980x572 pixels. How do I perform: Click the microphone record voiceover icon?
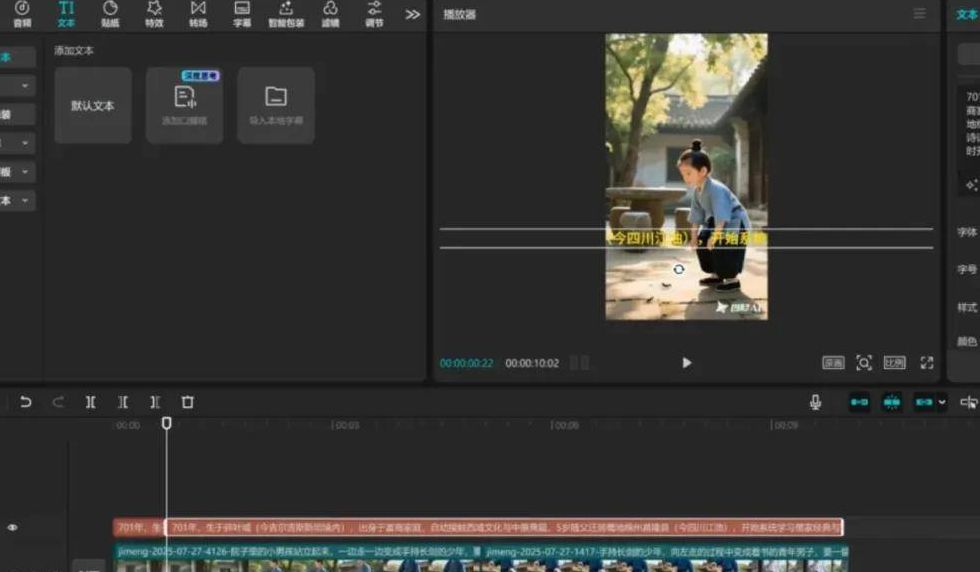click(816, 402)
